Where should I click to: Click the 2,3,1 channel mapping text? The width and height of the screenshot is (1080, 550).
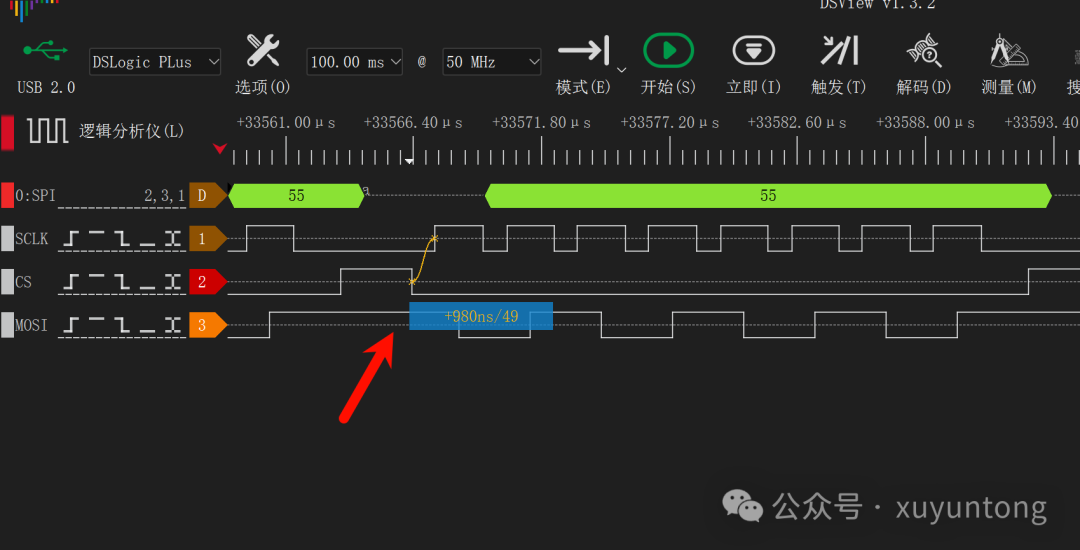point(164,196)
